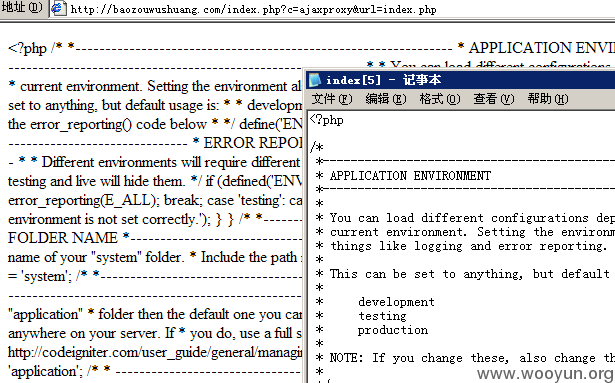Click the index[5] - 记事本 title bar
This screenshot has height=383, width=615.
point(460,80)
